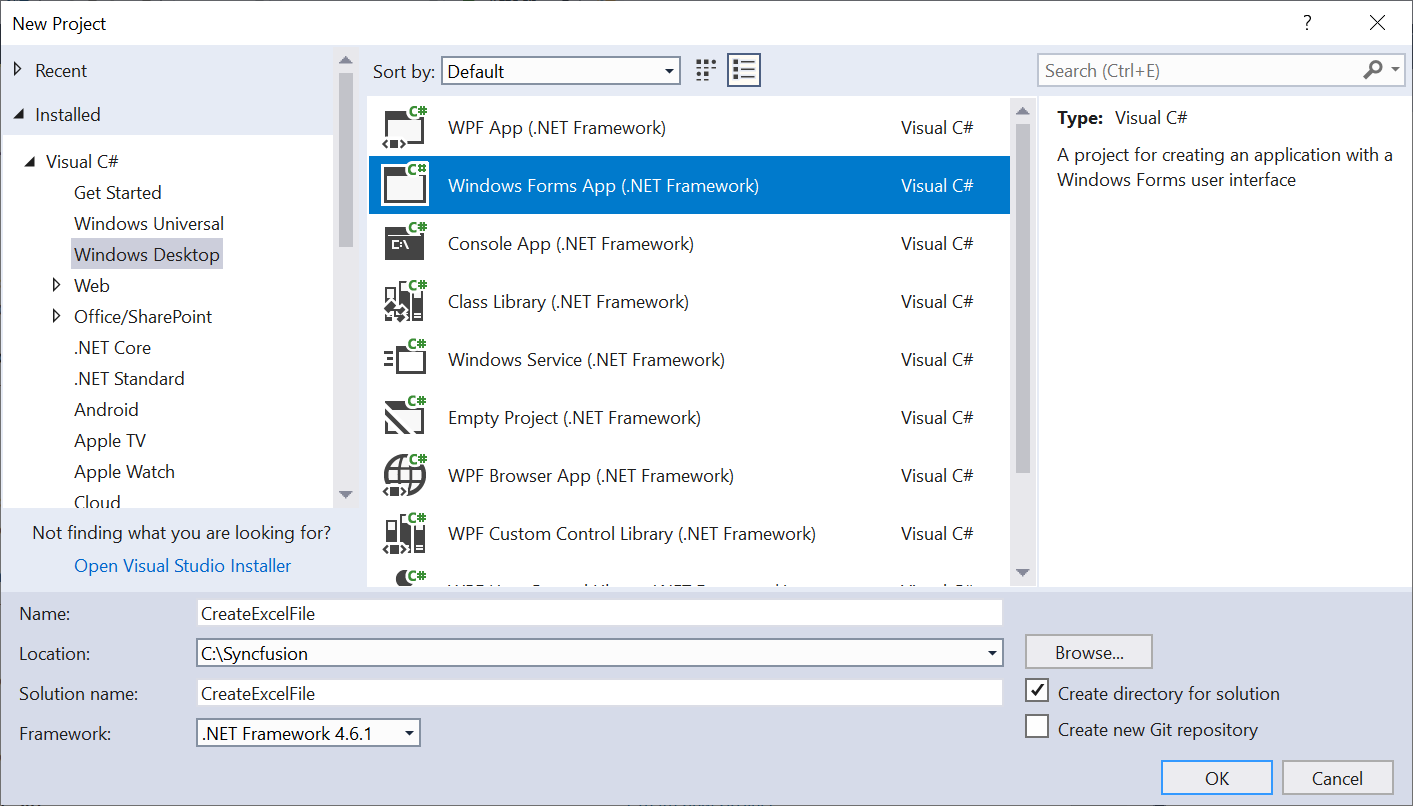Click the project Name text field
This screenshot has height=806, width=1413.
pyautogui.click(x=599, y=613)
